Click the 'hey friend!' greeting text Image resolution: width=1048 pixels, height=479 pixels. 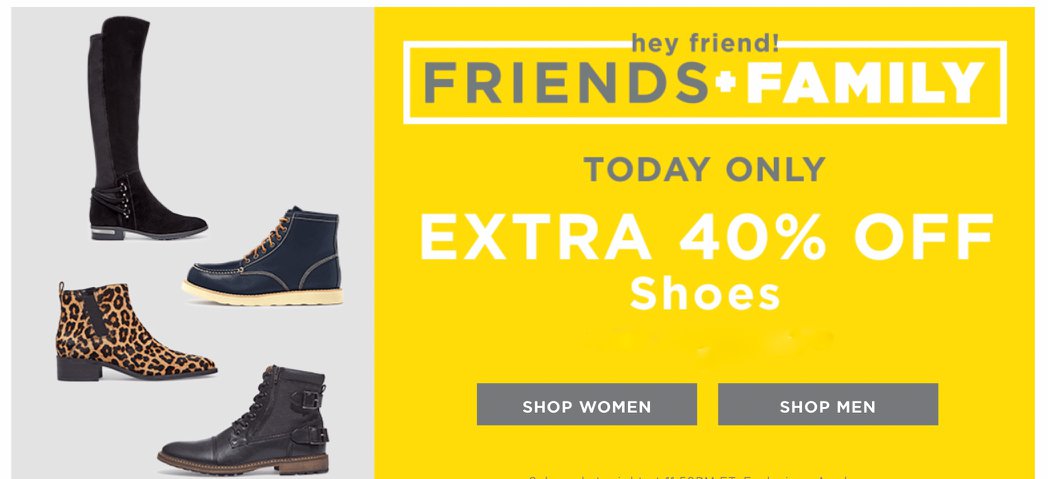click(704, 44)
